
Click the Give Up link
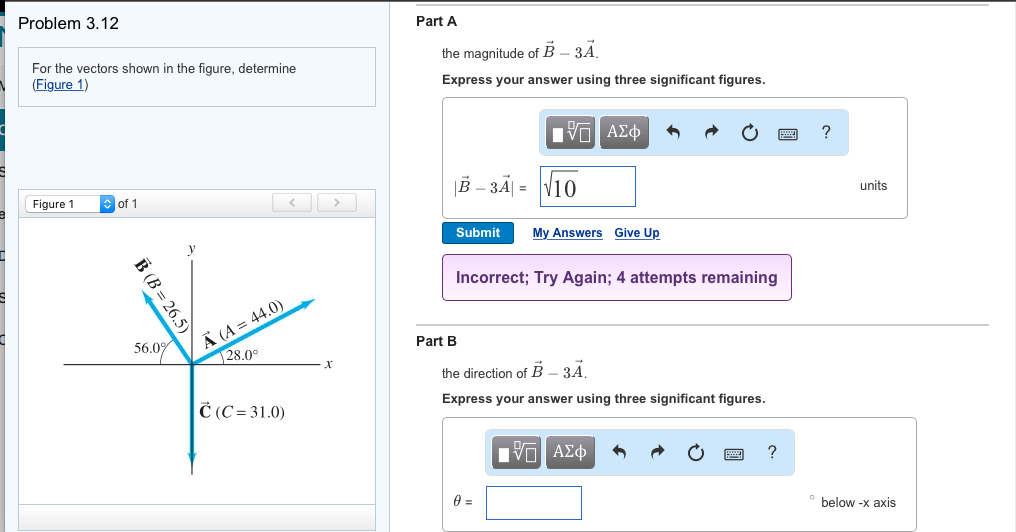click(637, 233)
